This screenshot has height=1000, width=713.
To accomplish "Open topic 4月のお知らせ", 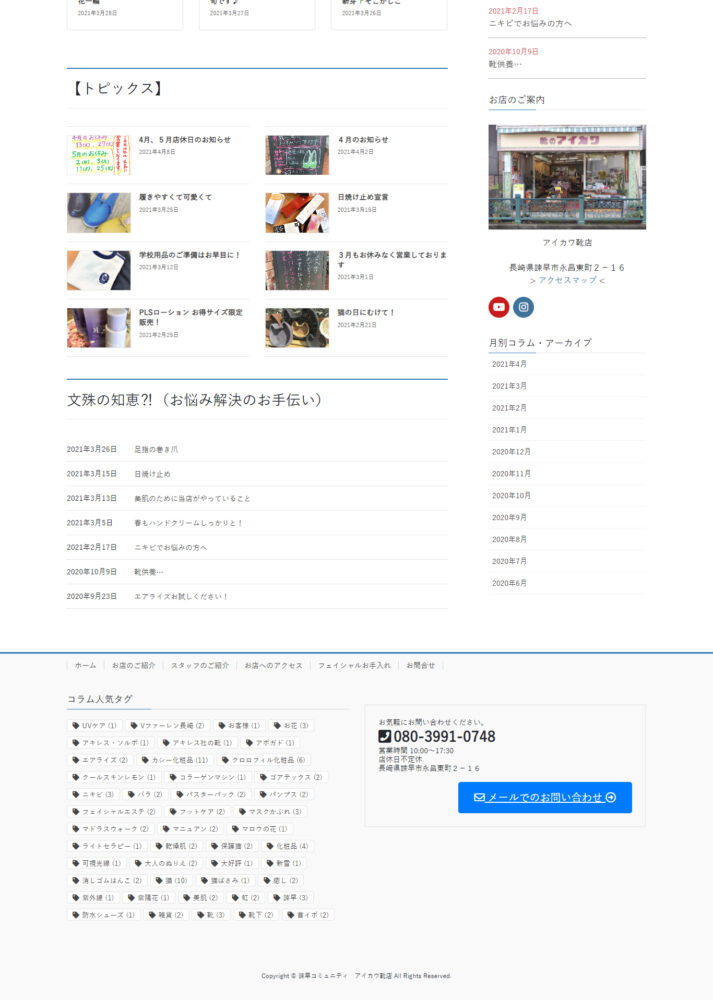I will 363,140.
